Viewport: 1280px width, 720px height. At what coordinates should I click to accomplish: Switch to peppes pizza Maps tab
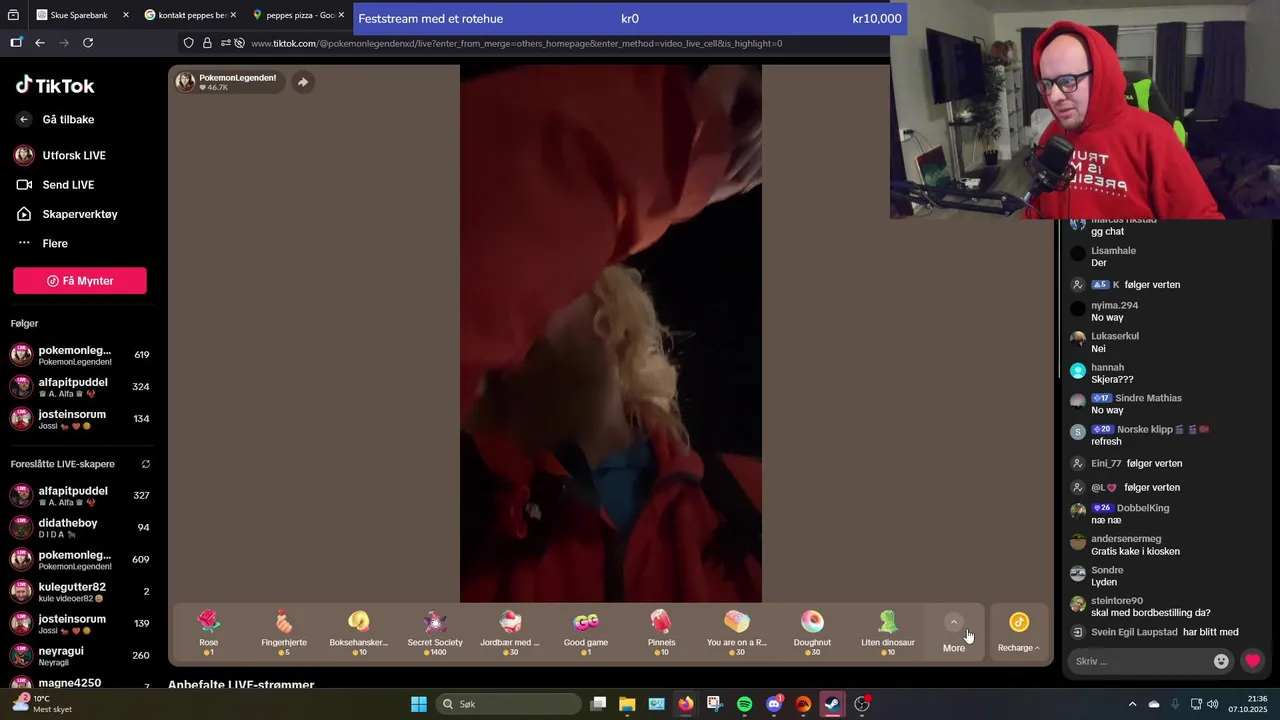pos(298,15)
